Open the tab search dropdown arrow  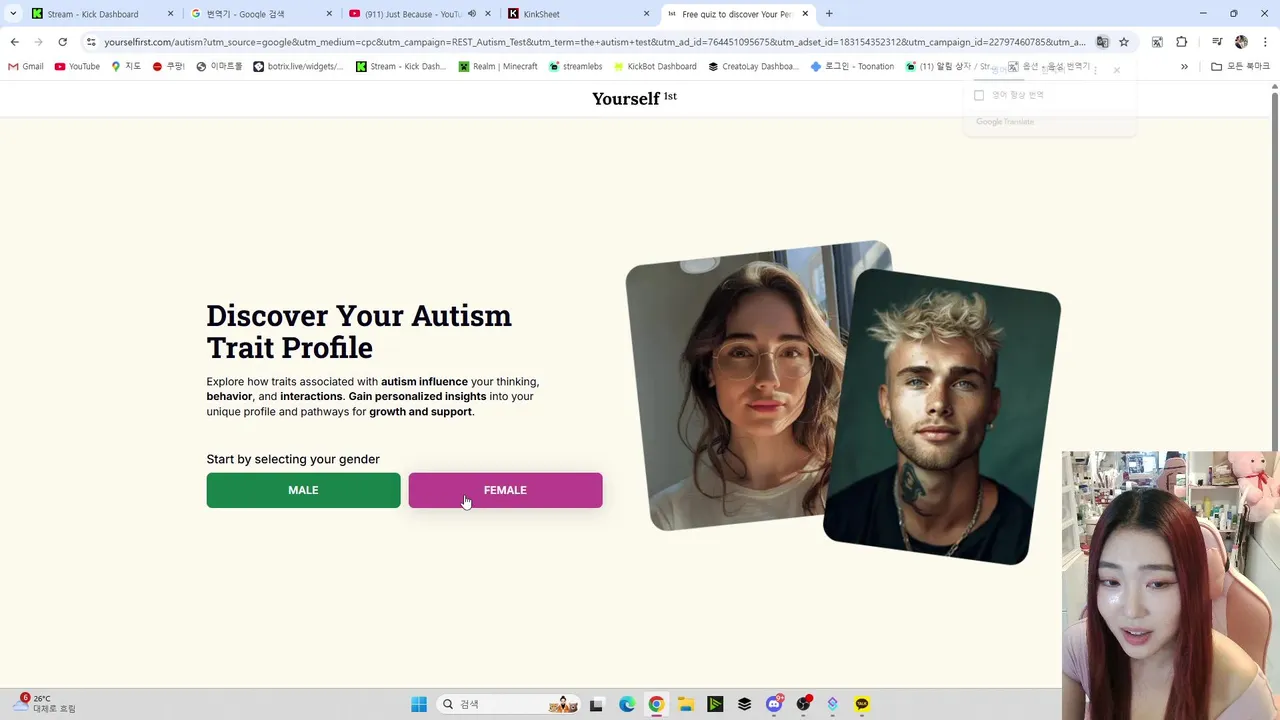pos(13,14)
